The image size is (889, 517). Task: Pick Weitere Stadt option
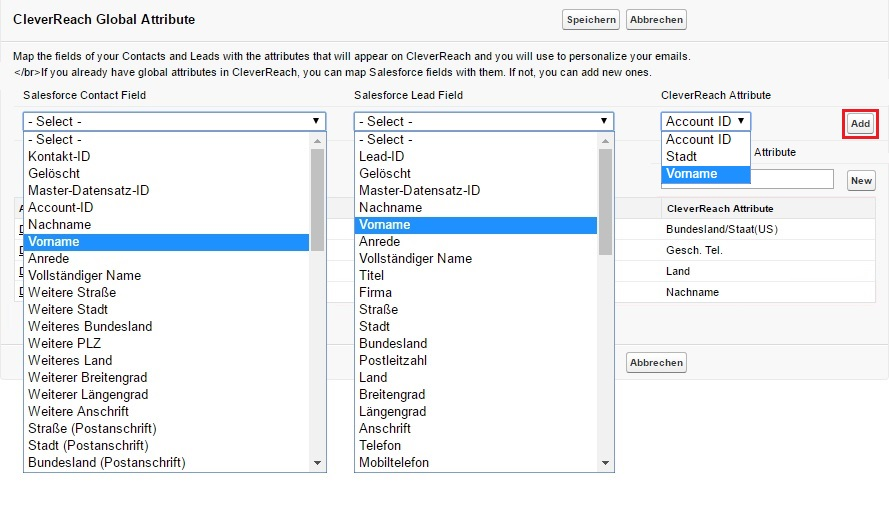[x=167, y=310]
